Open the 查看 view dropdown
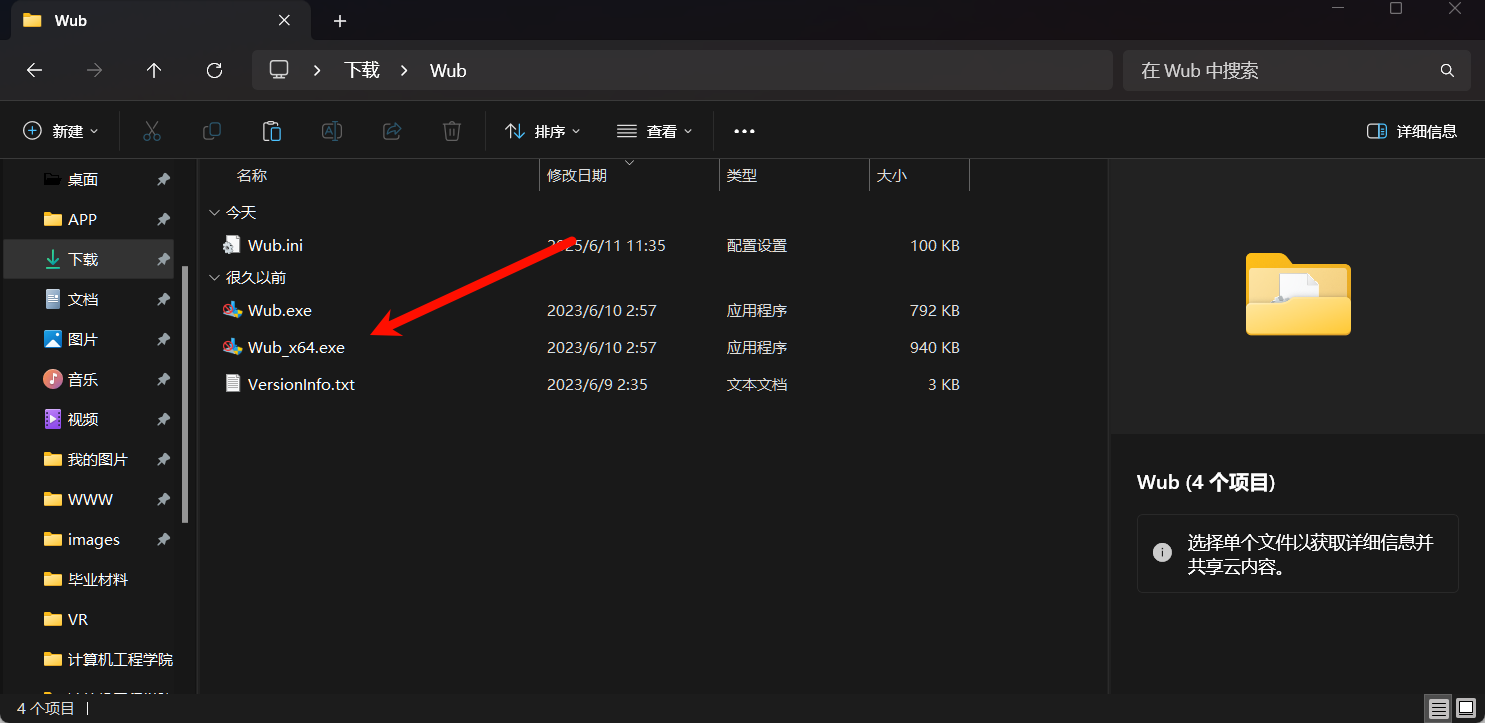 [655, 131]
